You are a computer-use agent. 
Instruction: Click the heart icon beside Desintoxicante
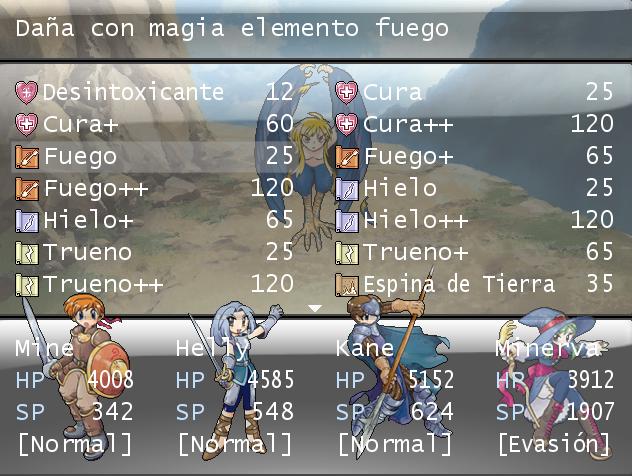click(x=27, y=92)
